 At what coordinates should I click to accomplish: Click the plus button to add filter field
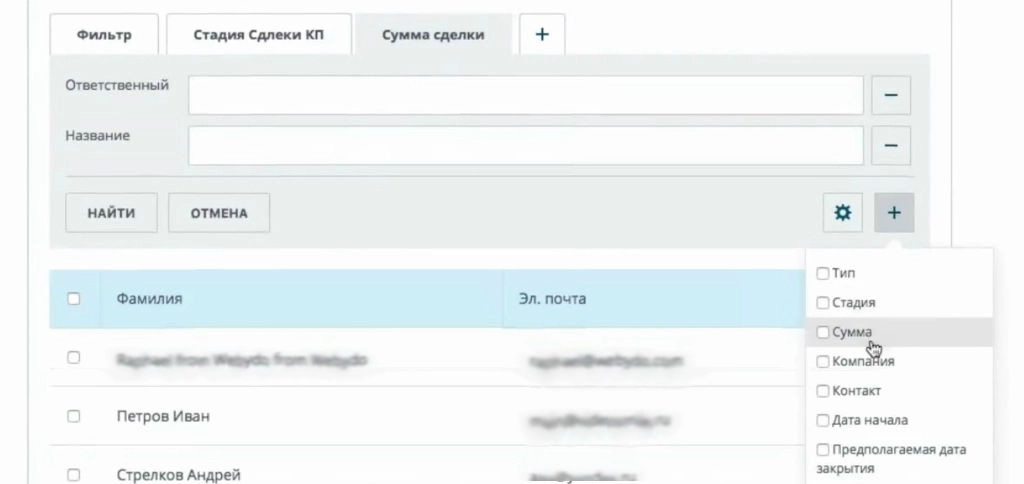click(x=893, y=212)
